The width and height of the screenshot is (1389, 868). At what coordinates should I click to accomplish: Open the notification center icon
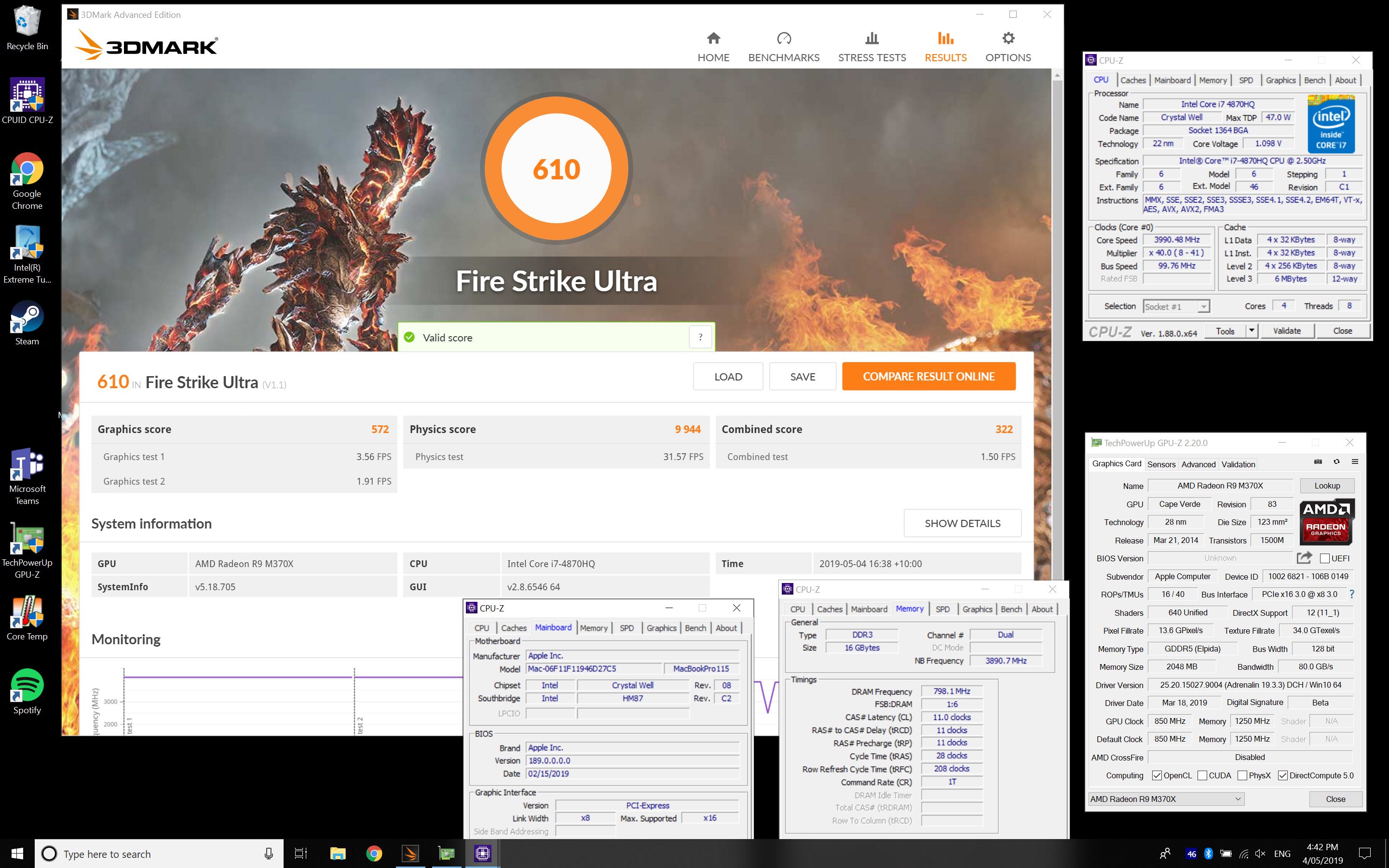pyautogui.click(x=1365, y=854)
